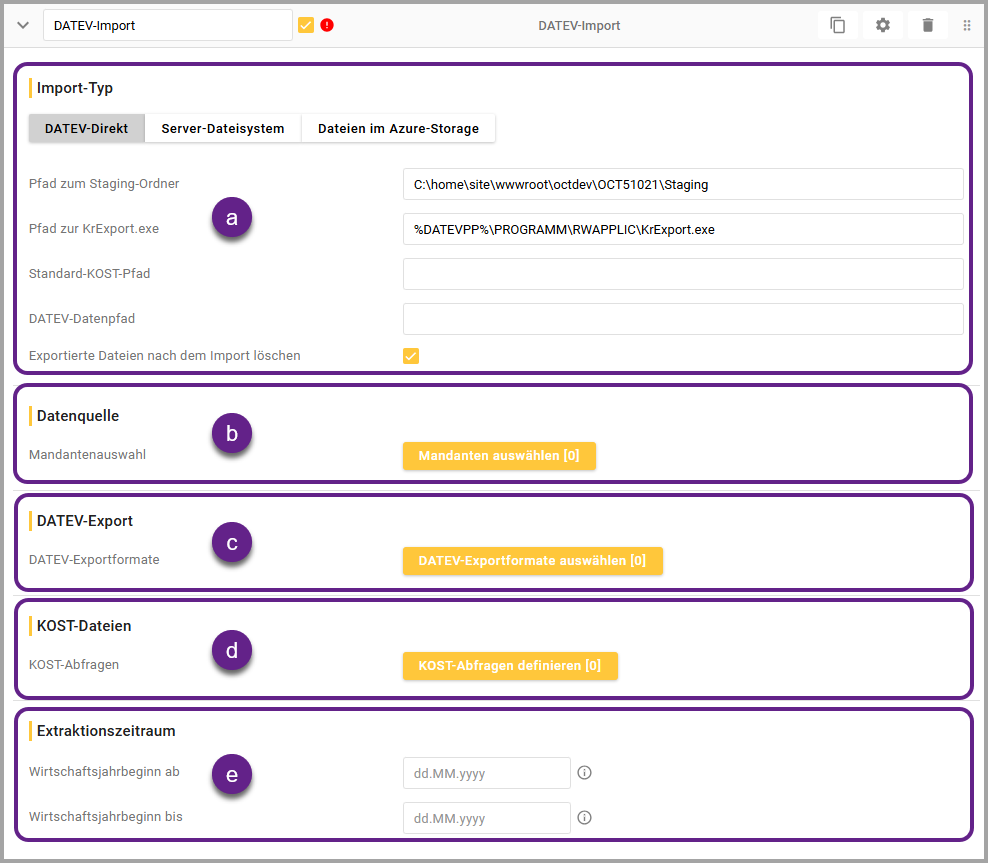Image resolution: width=988 pixels, height=863 pixels.
Task: Switch to Server-Dateisystem tab
Action: point(223,128)
